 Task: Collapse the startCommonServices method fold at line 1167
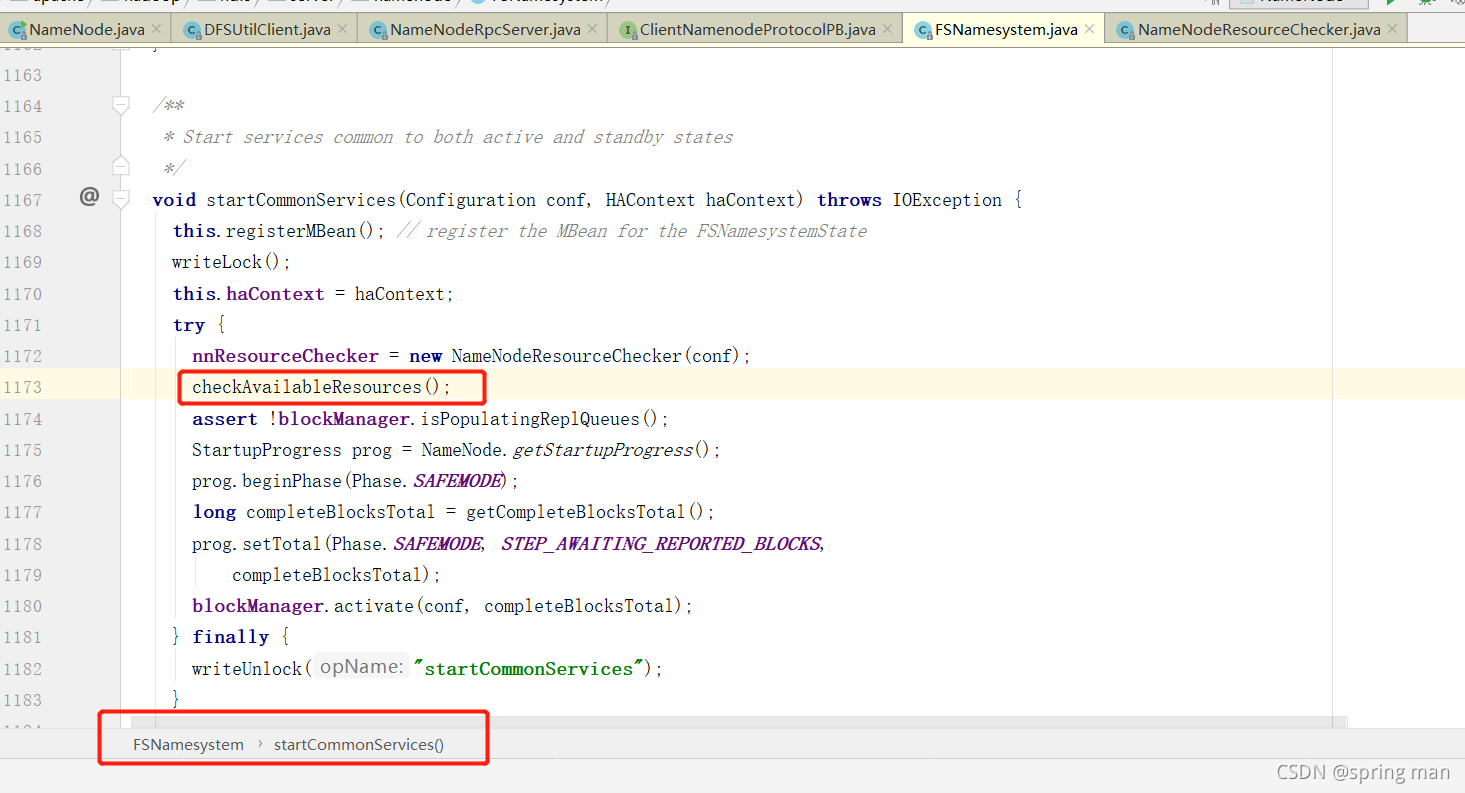point(121,199)
